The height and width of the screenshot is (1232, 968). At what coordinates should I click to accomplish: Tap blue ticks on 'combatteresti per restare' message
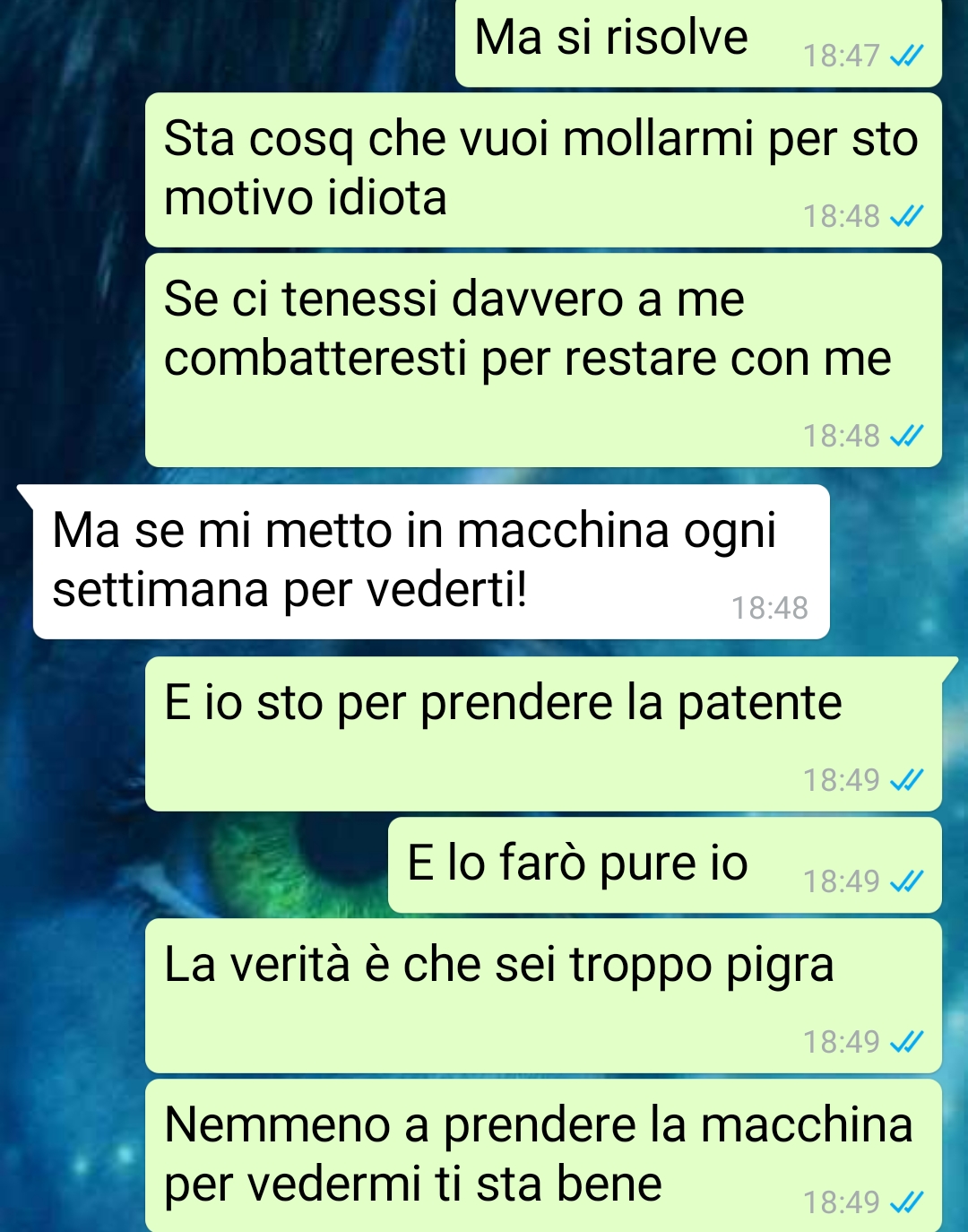point(905,436)
